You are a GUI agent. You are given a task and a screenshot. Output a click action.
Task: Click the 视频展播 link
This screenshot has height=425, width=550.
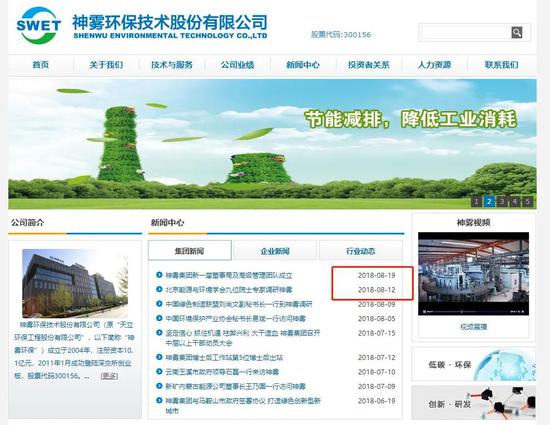tap(474, 327)
